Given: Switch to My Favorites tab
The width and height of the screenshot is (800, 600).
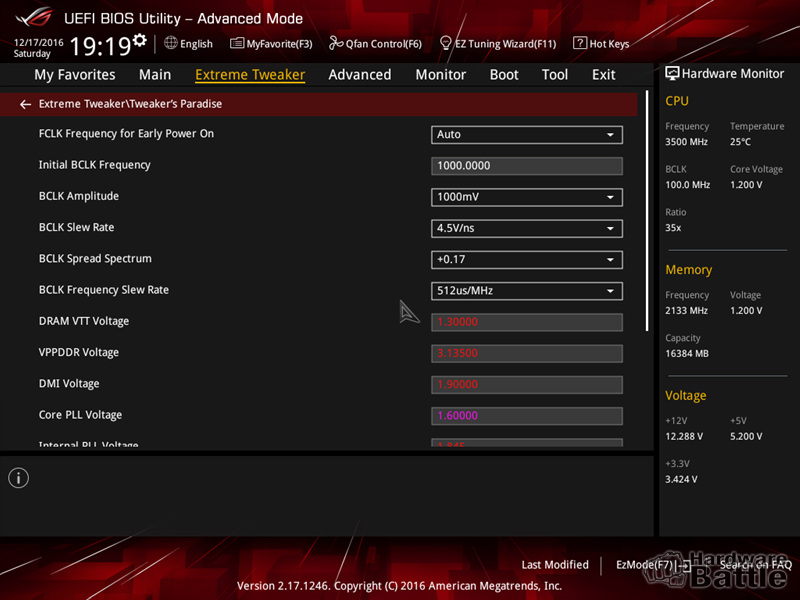Looking at the screenshot, I should [x=75, y=75].
